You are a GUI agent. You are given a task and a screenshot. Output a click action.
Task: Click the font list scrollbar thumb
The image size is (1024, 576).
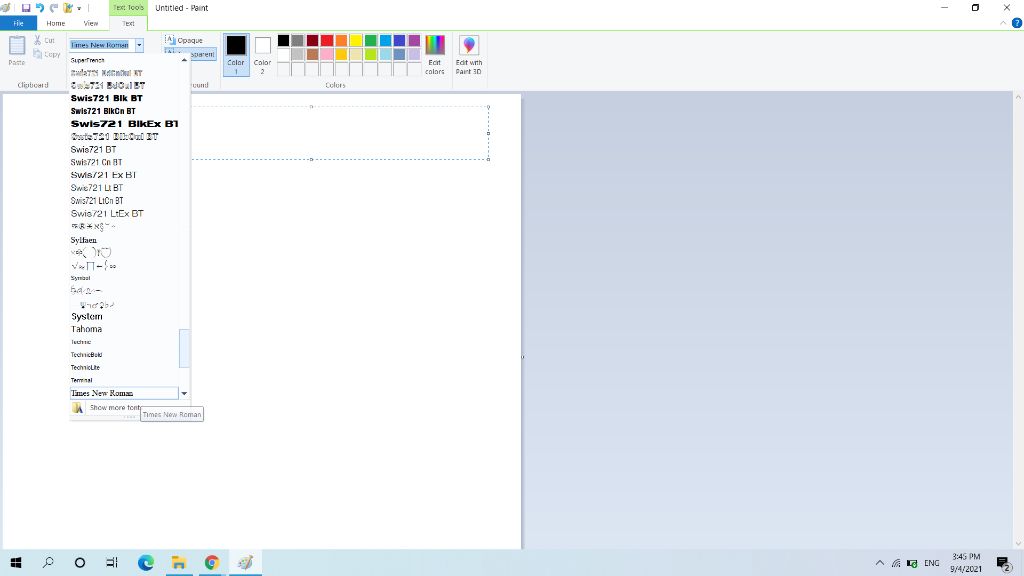pyautogui.click(x=184, y=348)
